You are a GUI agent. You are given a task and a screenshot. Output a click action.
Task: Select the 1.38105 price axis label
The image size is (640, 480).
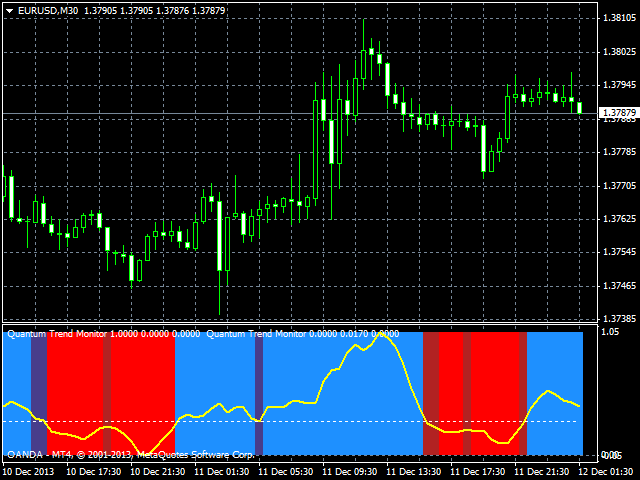click(618, 19)
